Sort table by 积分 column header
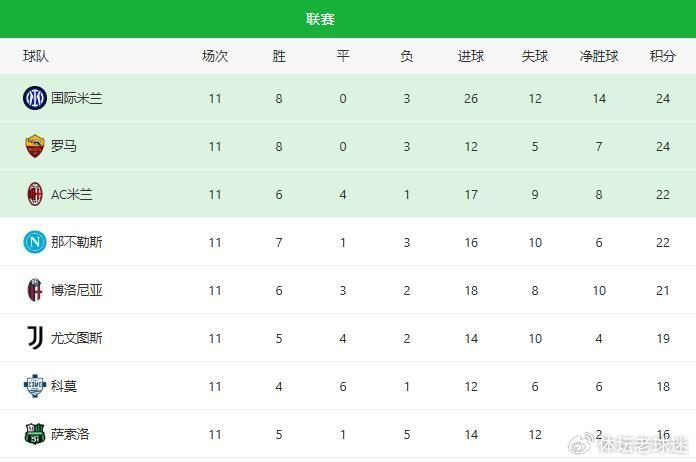The width and height of the screenshot is (696, 462). [x=662, y=56]
